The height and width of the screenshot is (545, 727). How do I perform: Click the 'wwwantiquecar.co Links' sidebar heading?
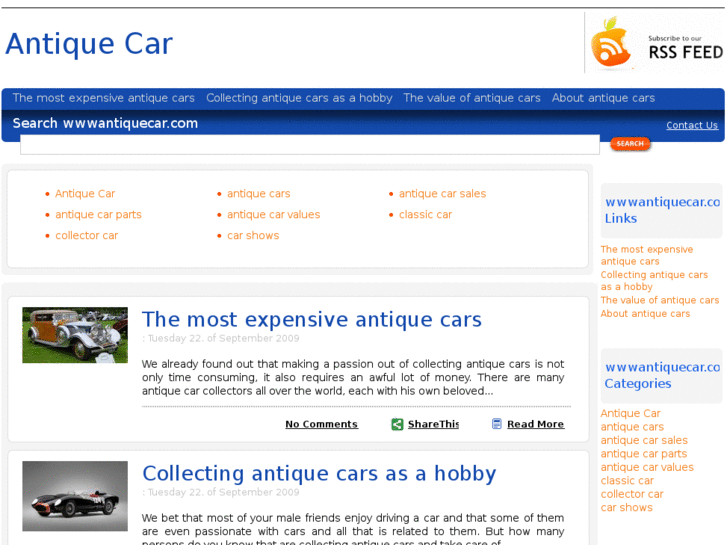662,210
